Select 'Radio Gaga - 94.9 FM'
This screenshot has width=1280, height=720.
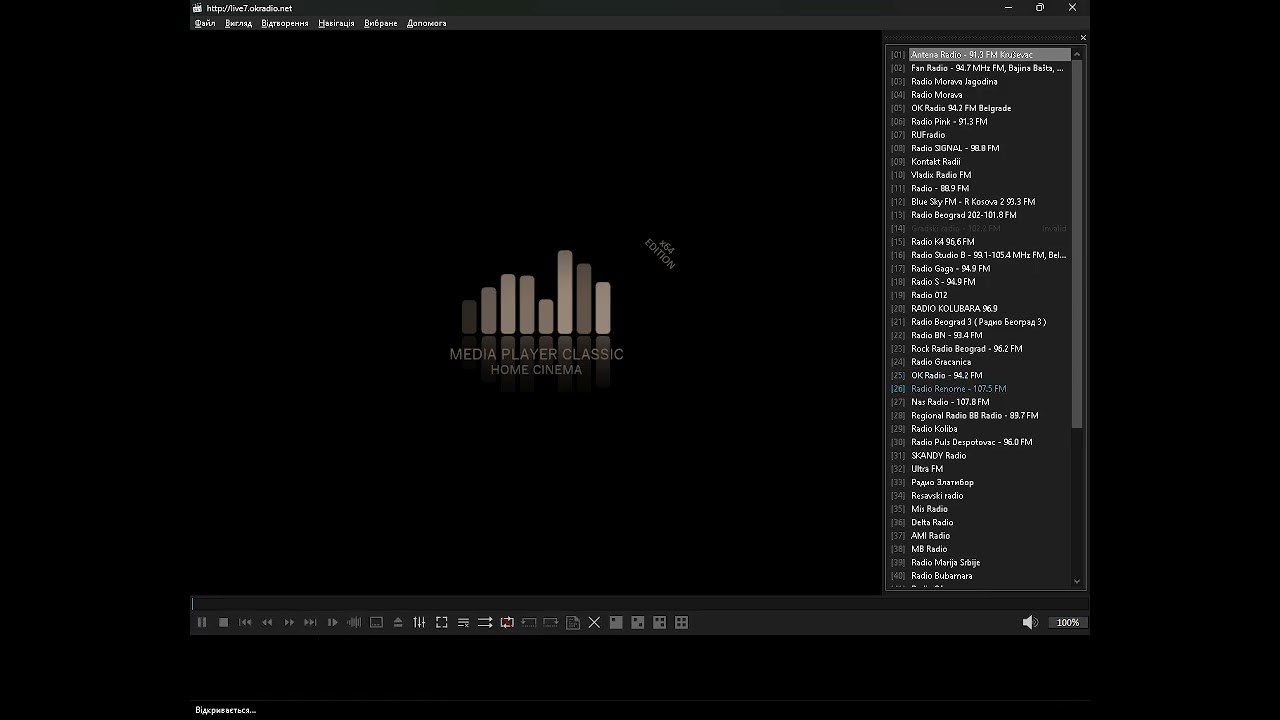coord(979,268)
